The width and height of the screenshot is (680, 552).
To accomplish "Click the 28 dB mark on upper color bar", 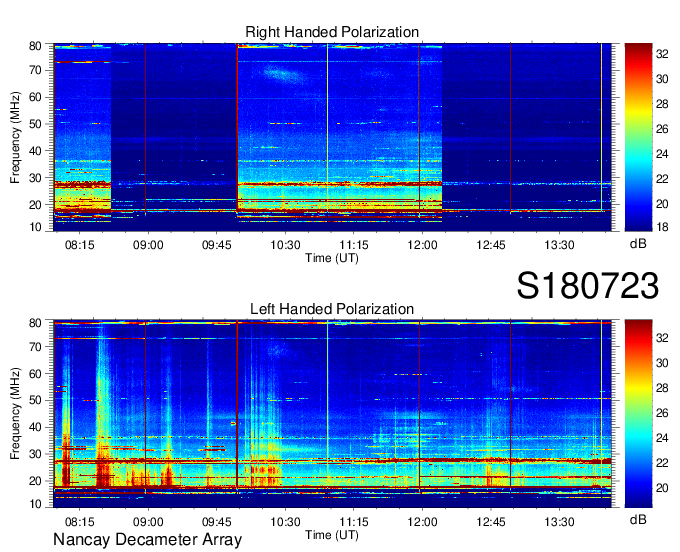I will point(662,104).
